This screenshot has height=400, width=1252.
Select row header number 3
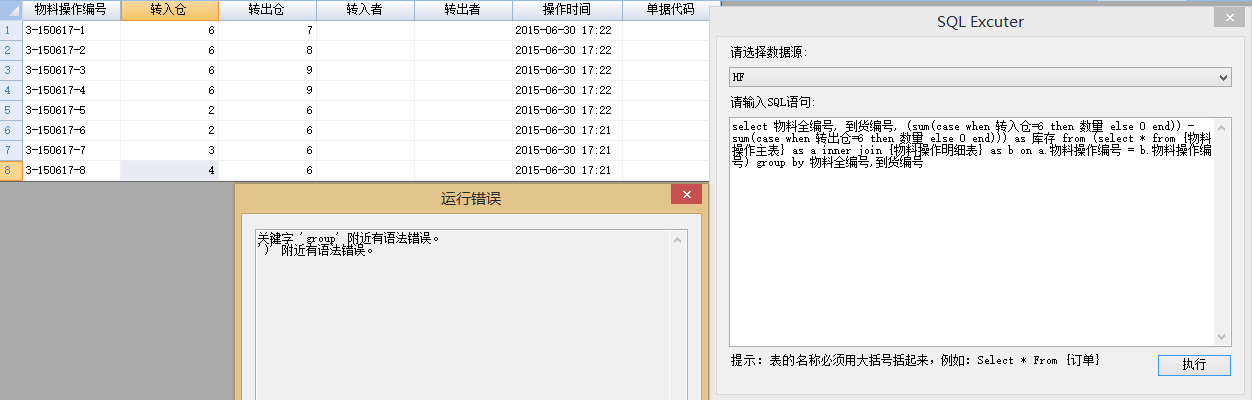pos(10,70)
